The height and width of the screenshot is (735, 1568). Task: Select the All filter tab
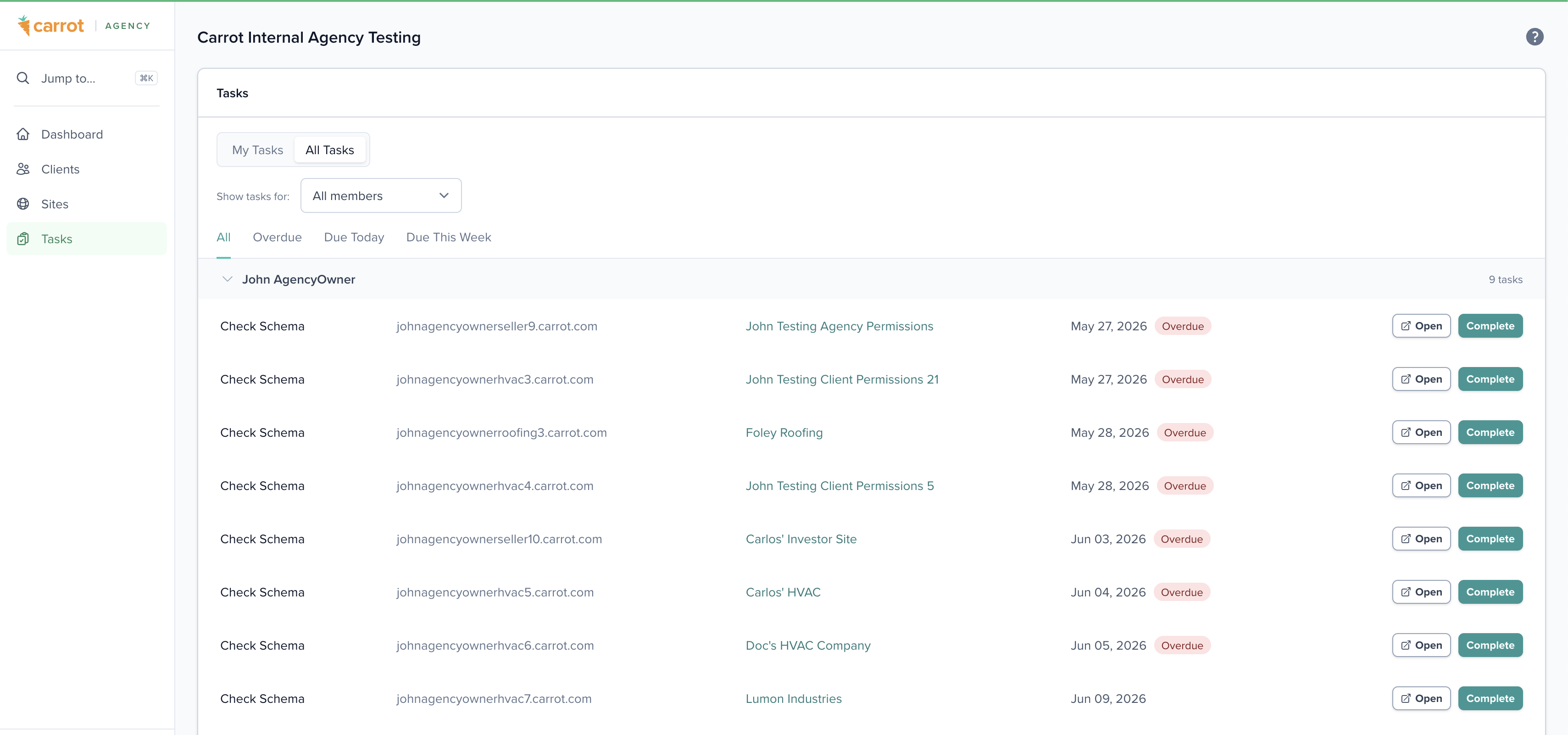coord(223,238)
